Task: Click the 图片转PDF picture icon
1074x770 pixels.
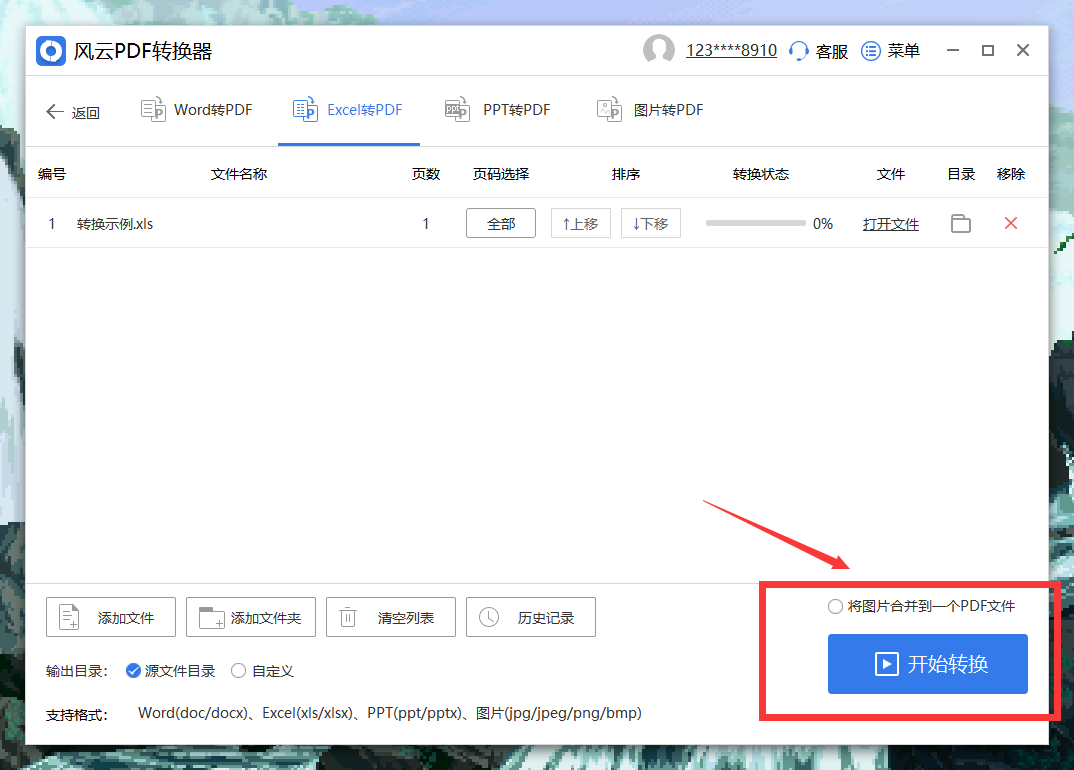Action: pyautogui.click(x=609, y=110)
